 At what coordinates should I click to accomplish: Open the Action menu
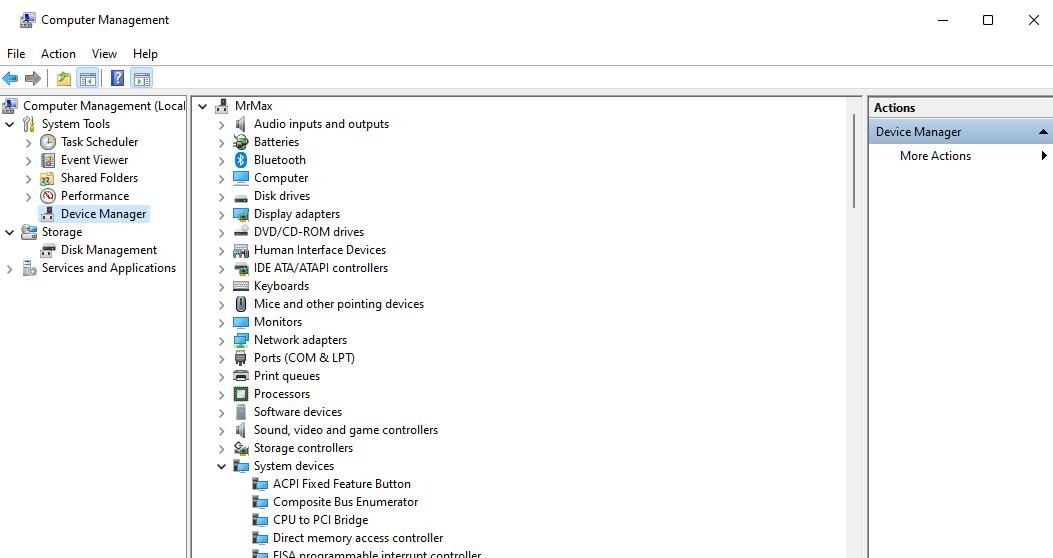point(58,54)
